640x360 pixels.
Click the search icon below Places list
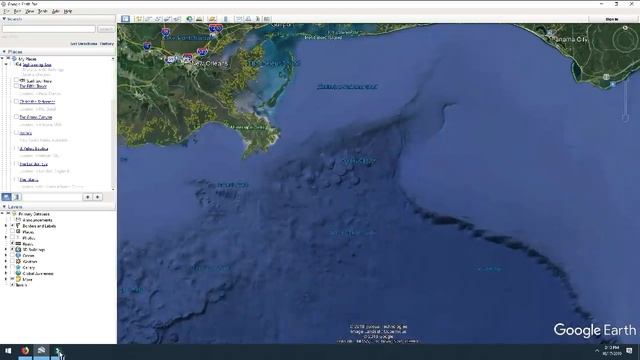click(x=7, y=197)
